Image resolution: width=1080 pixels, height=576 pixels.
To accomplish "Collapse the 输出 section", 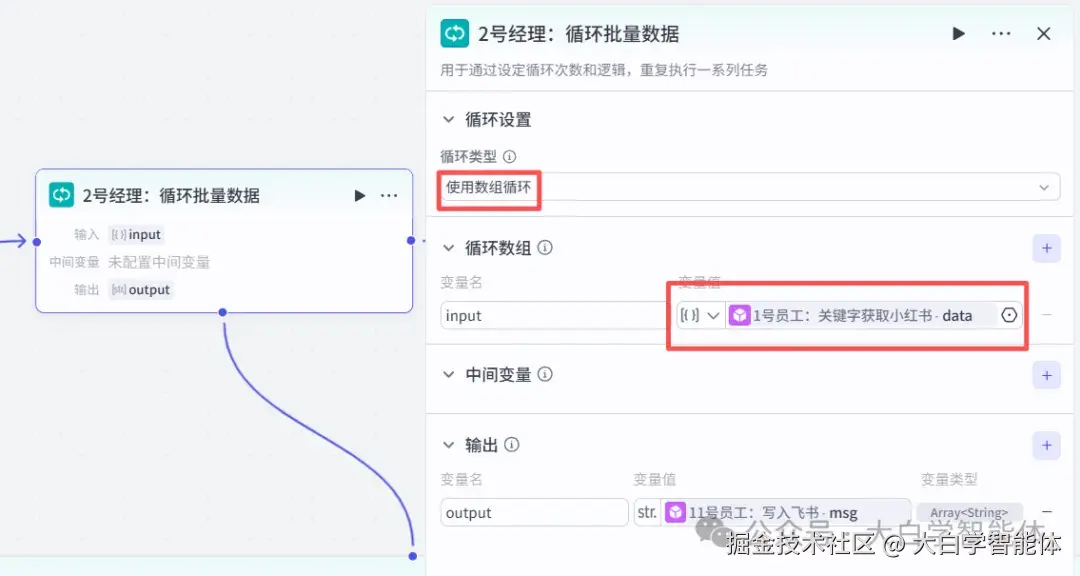I will [x=448, y=445].
